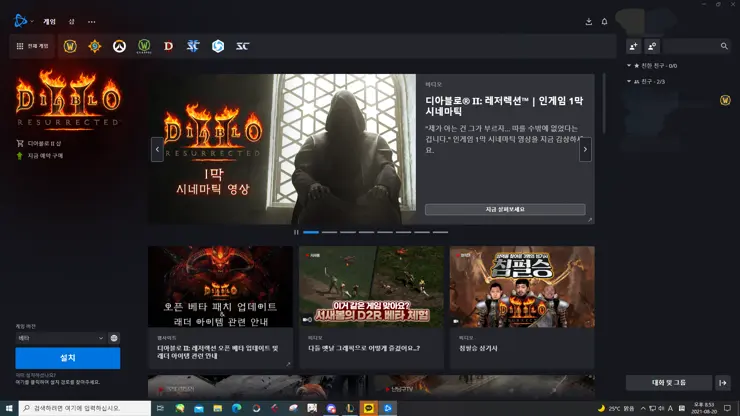Open the Overwatch game icon
Viewport: 740px width, 416px height.
pos(119,46)
